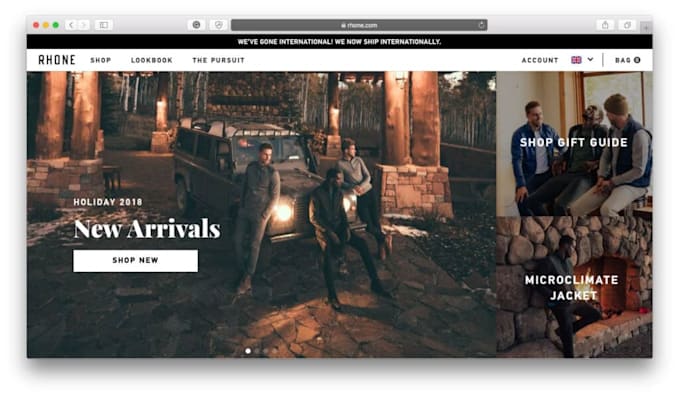Open a new tab with plus button

coord(646,27)
